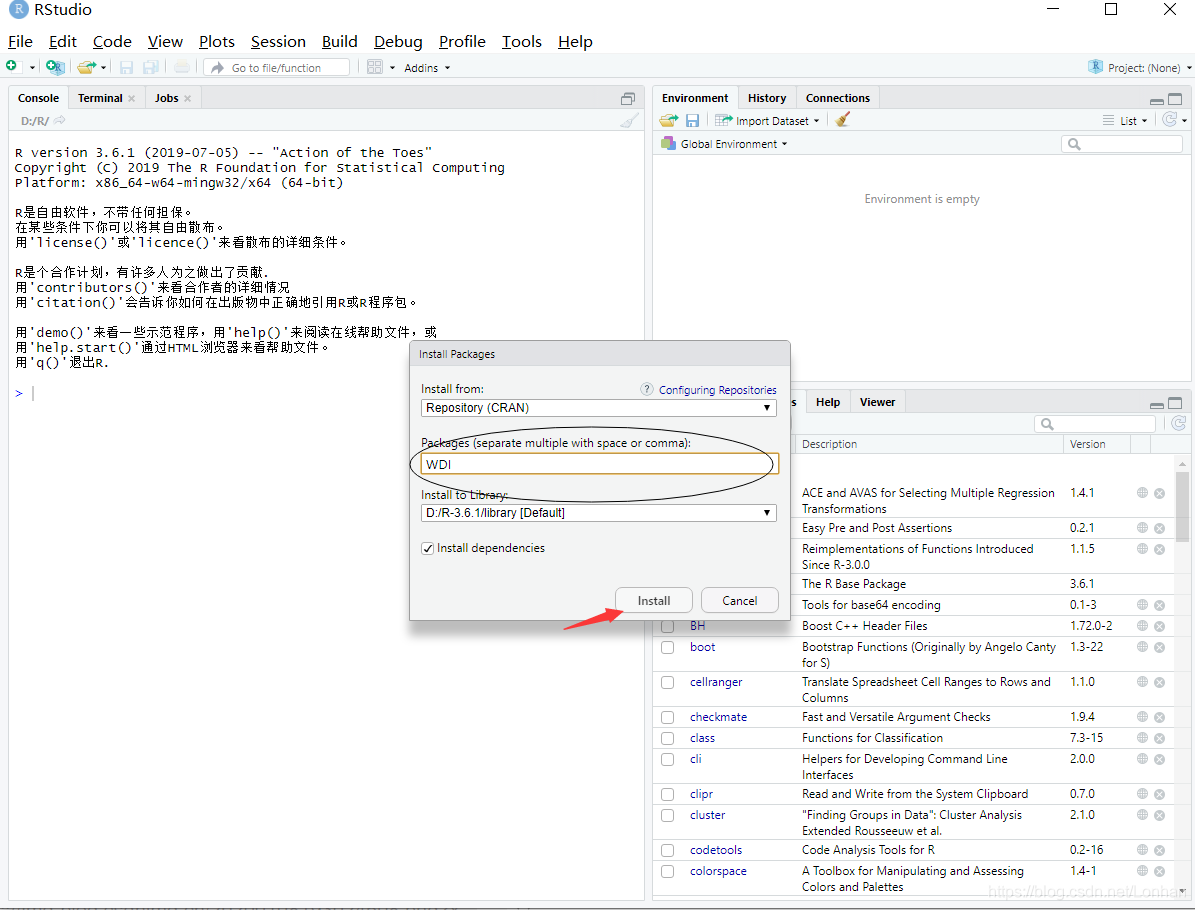Check the BH package checkbox
Screen dimensions: 1195x910
point(668,626)
